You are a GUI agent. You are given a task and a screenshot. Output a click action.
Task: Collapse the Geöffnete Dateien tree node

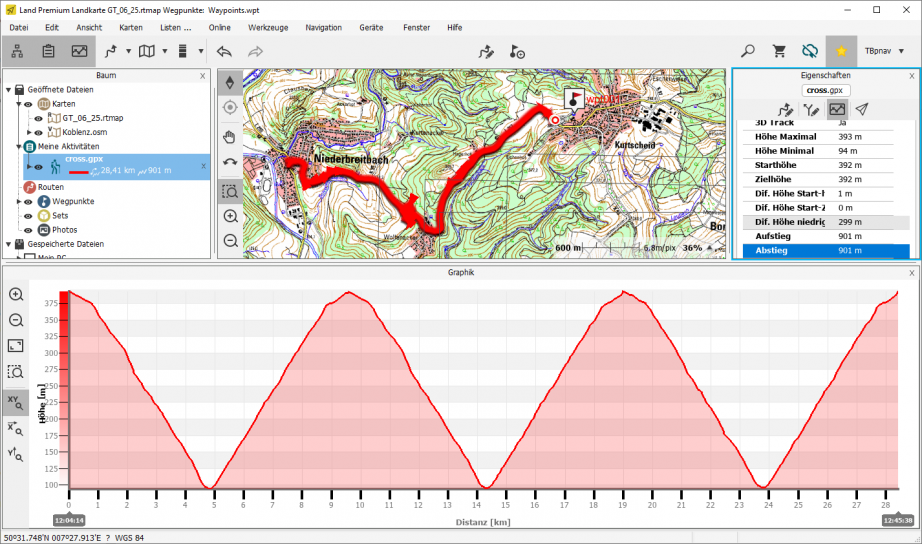coord(8,90)
